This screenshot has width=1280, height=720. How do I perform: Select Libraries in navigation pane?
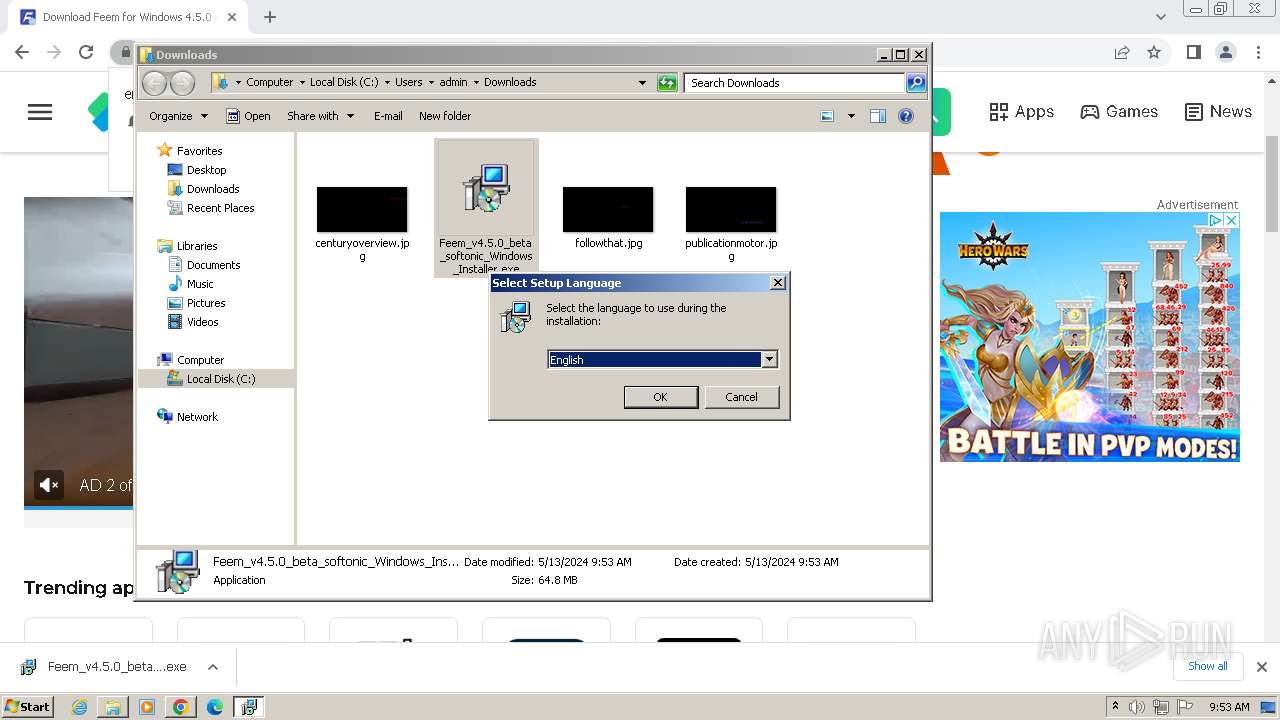[x=197, y=246]
